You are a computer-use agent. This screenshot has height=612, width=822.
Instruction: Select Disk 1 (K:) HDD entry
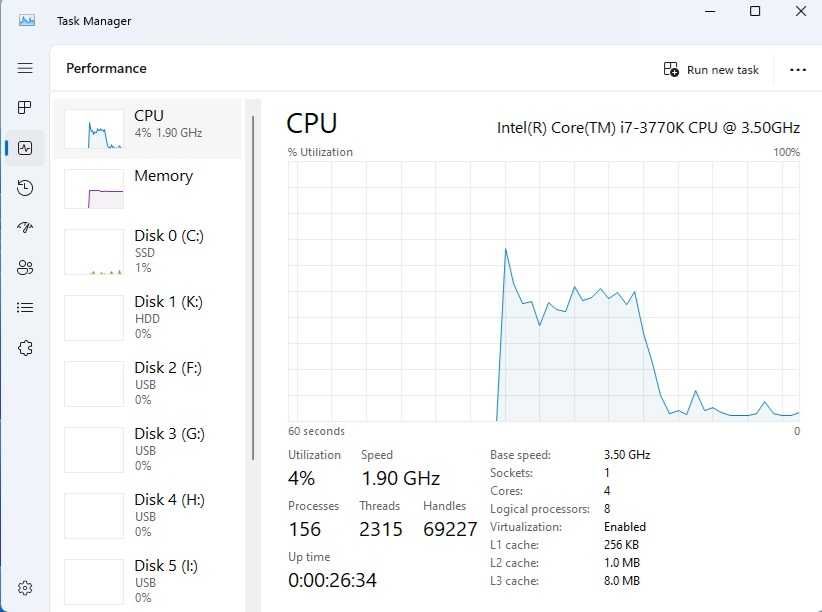(148, 318)
